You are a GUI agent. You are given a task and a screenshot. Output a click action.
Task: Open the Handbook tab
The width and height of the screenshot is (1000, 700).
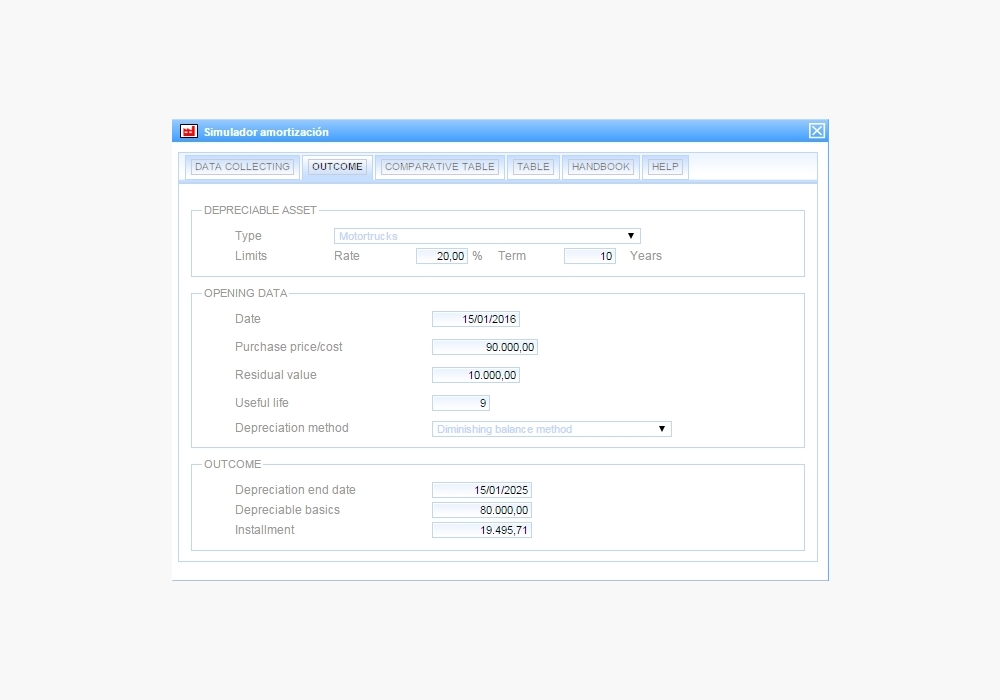pyautogui.click(x=601, y=167)
